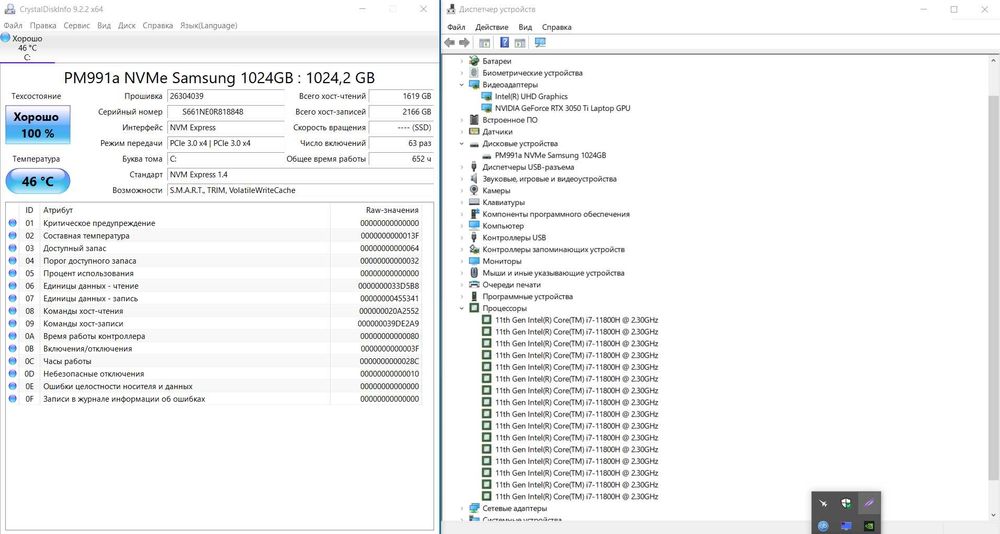Click the Небезопасные отключения attribute row
This screenshot has height=534, width=1000.
coord(214,374)
